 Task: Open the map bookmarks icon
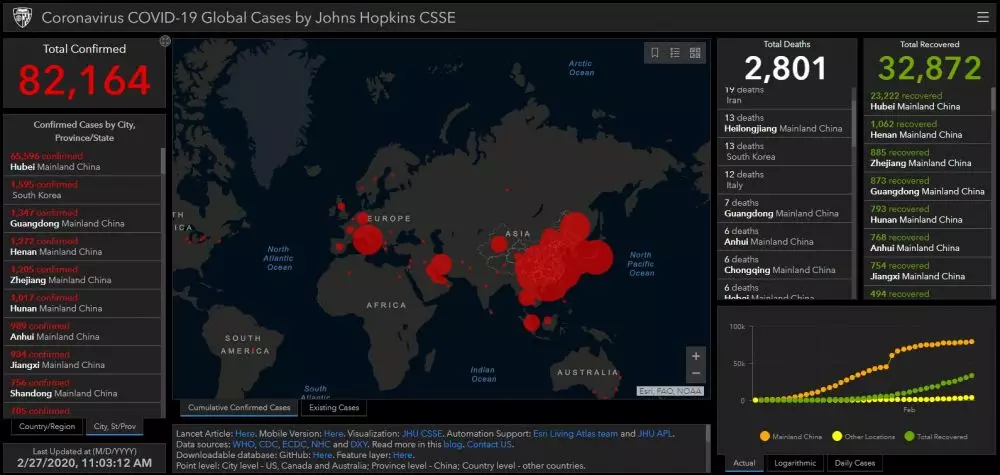[655, 53]
